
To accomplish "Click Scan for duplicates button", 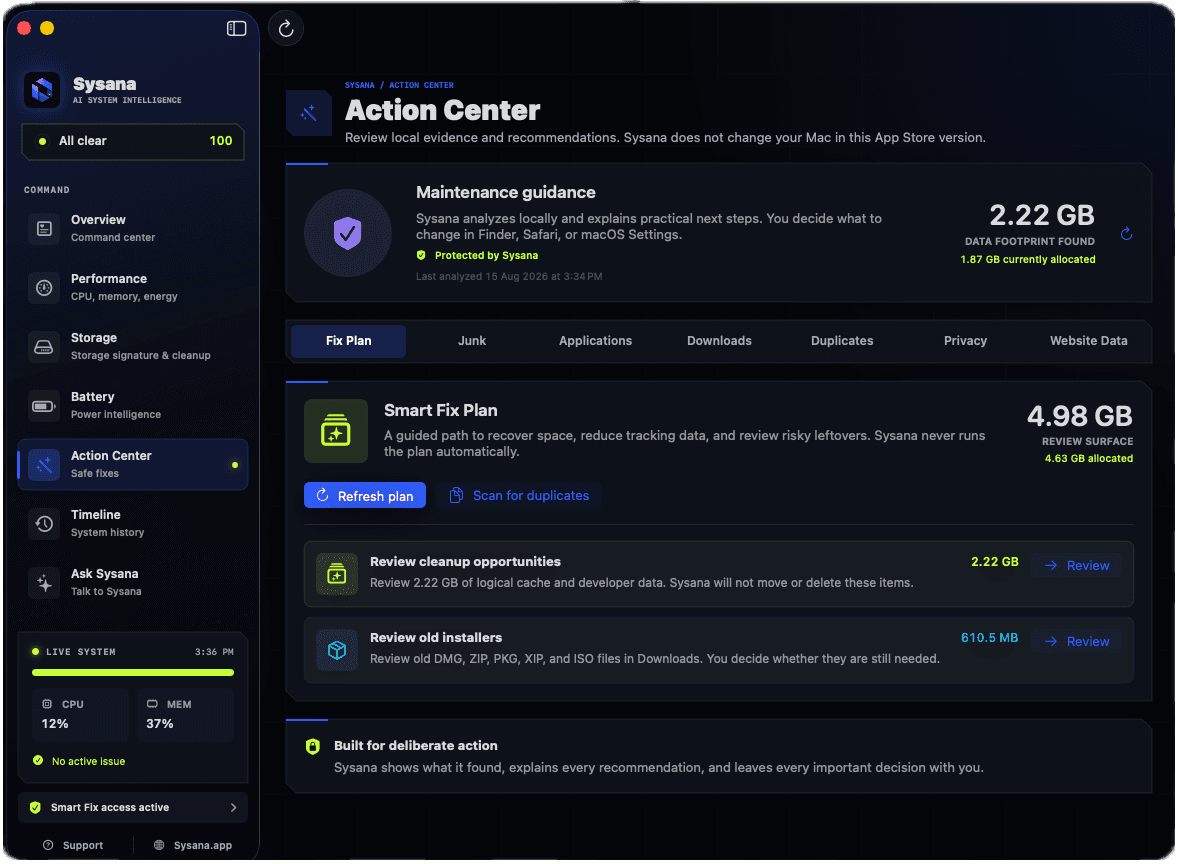I will click(518, 496).
